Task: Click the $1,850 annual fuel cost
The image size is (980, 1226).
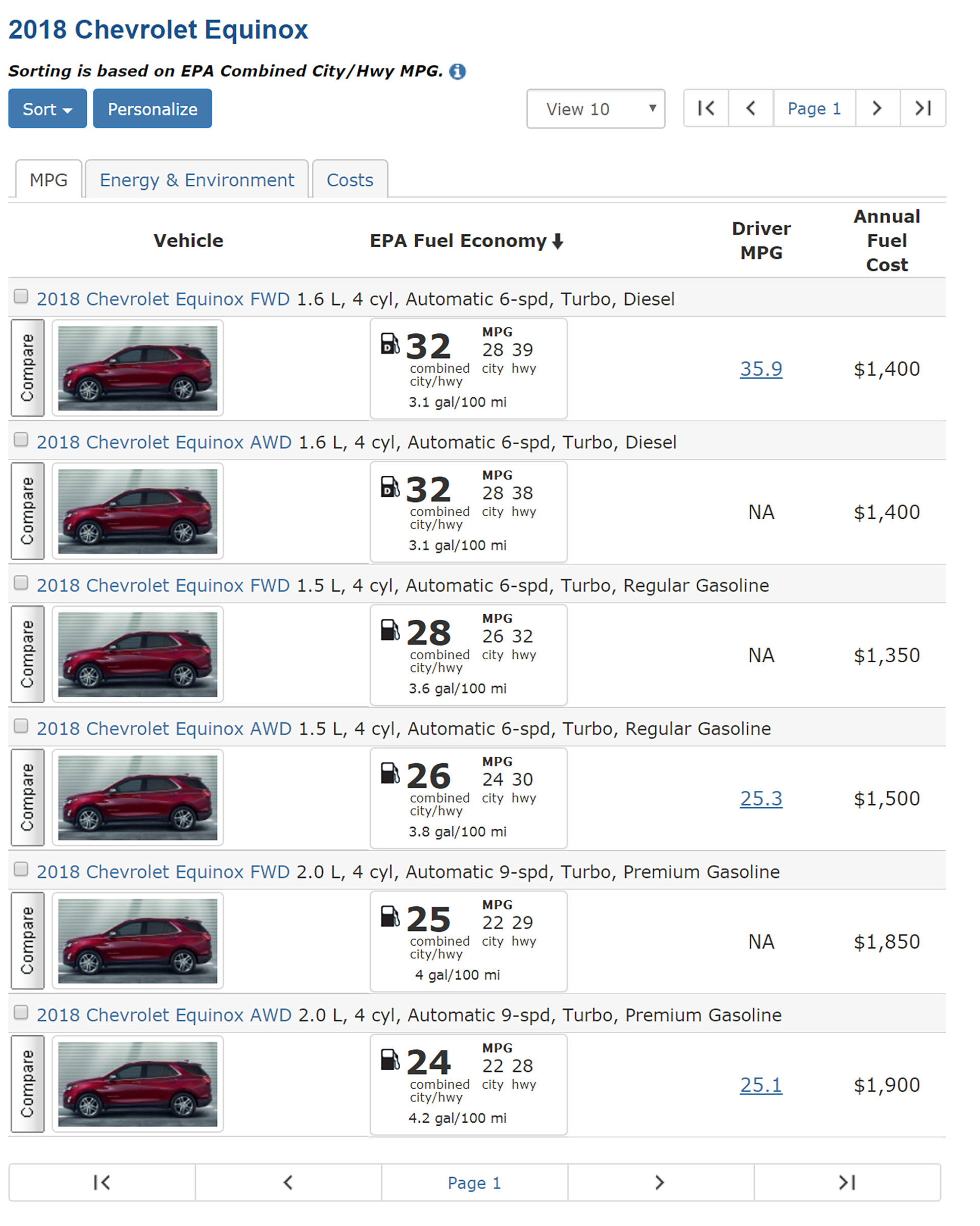Action: click(887, 942)
